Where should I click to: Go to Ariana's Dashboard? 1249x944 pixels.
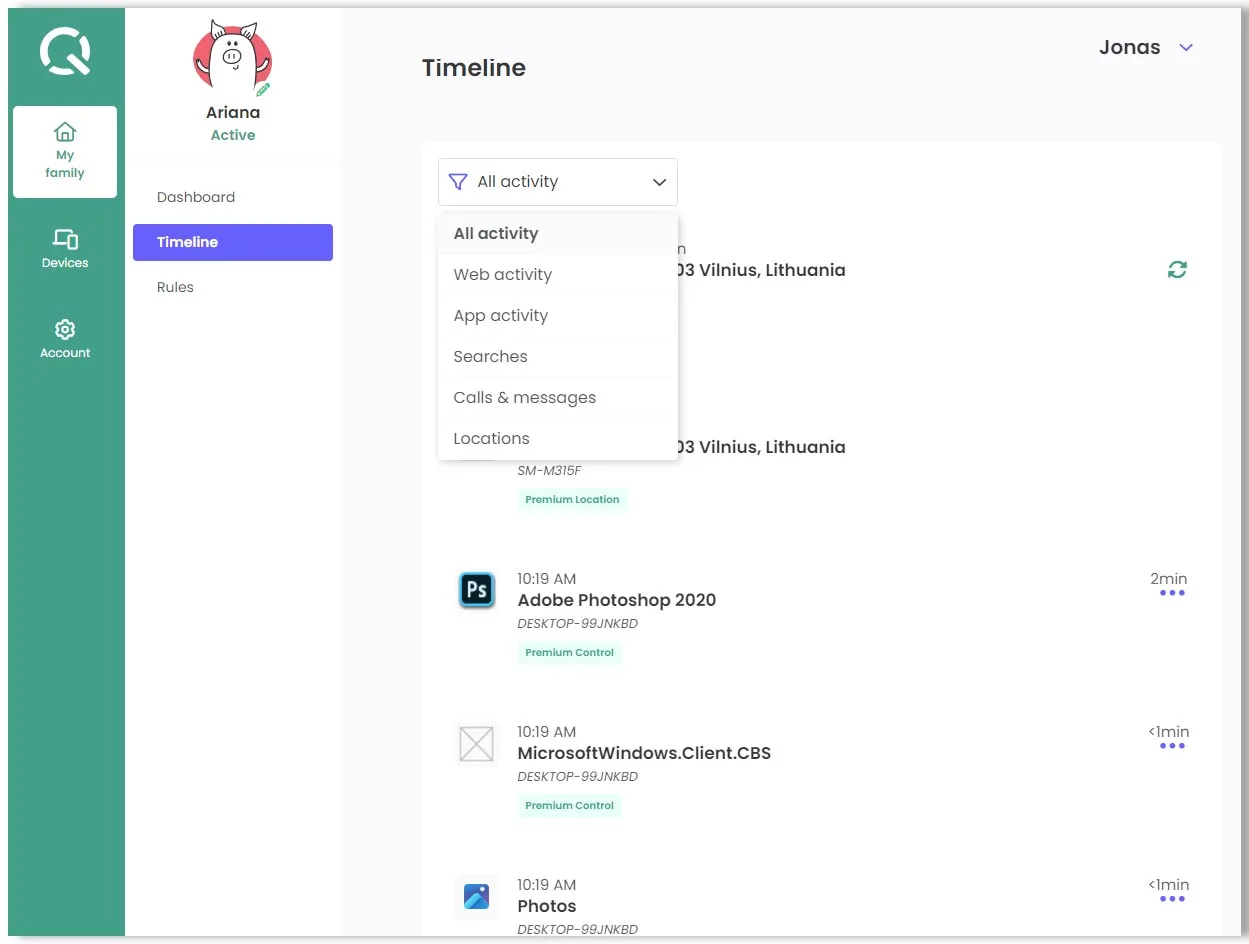pyautogui.click(x=196, y=197)
